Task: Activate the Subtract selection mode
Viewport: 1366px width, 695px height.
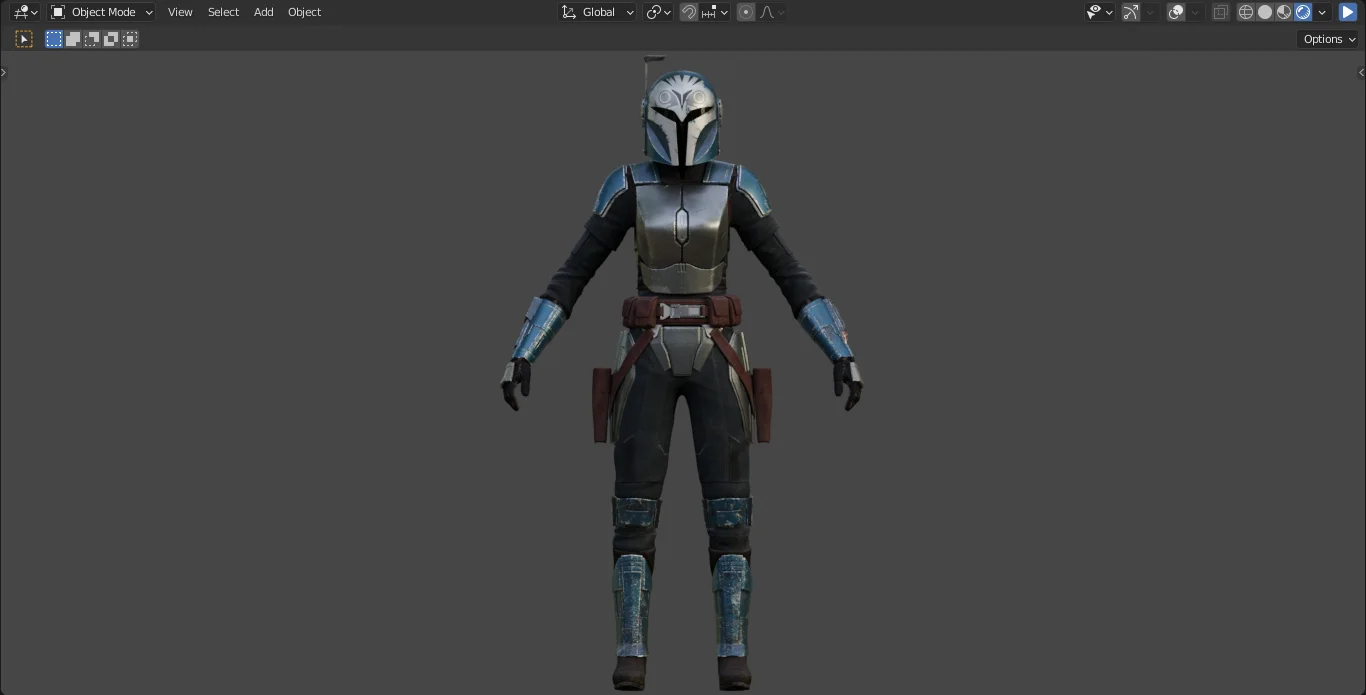Action: pyautogui.click(x=91, y=38)
